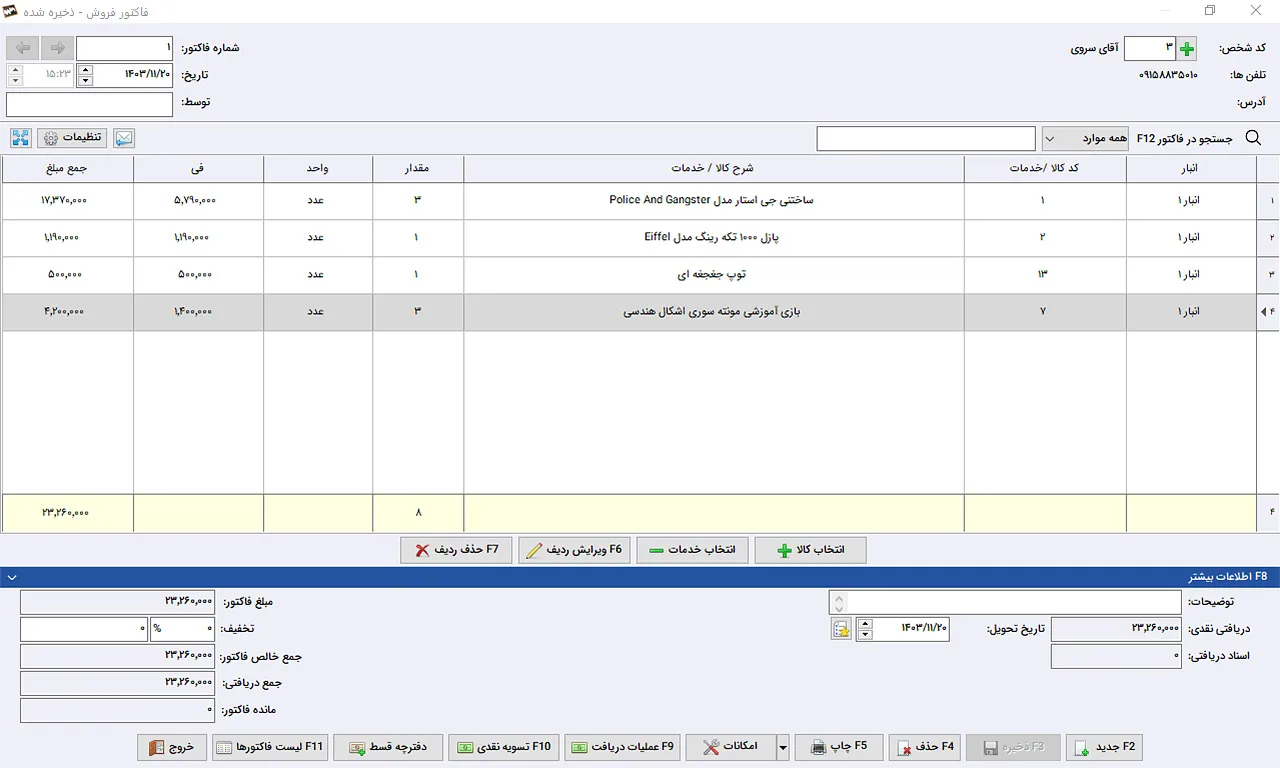
Task: Click خروج exit button
Action: [x=172, y=747]
